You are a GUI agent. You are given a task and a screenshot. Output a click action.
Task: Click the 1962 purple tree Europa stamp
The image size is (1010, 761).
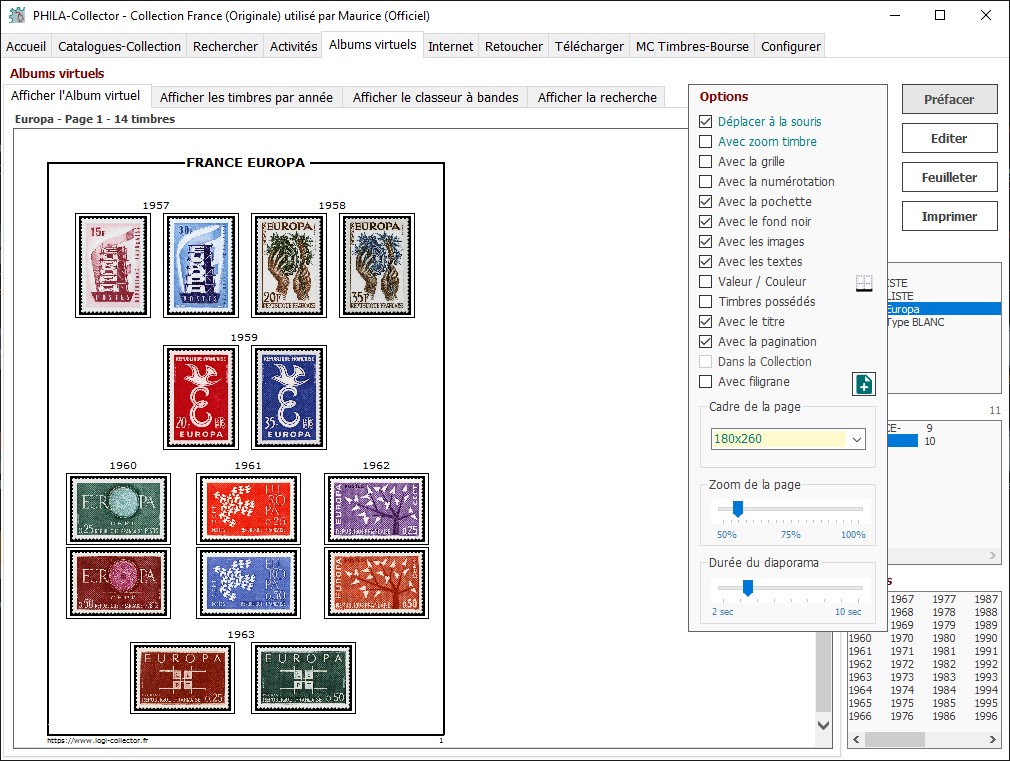[x=376, y=508]
